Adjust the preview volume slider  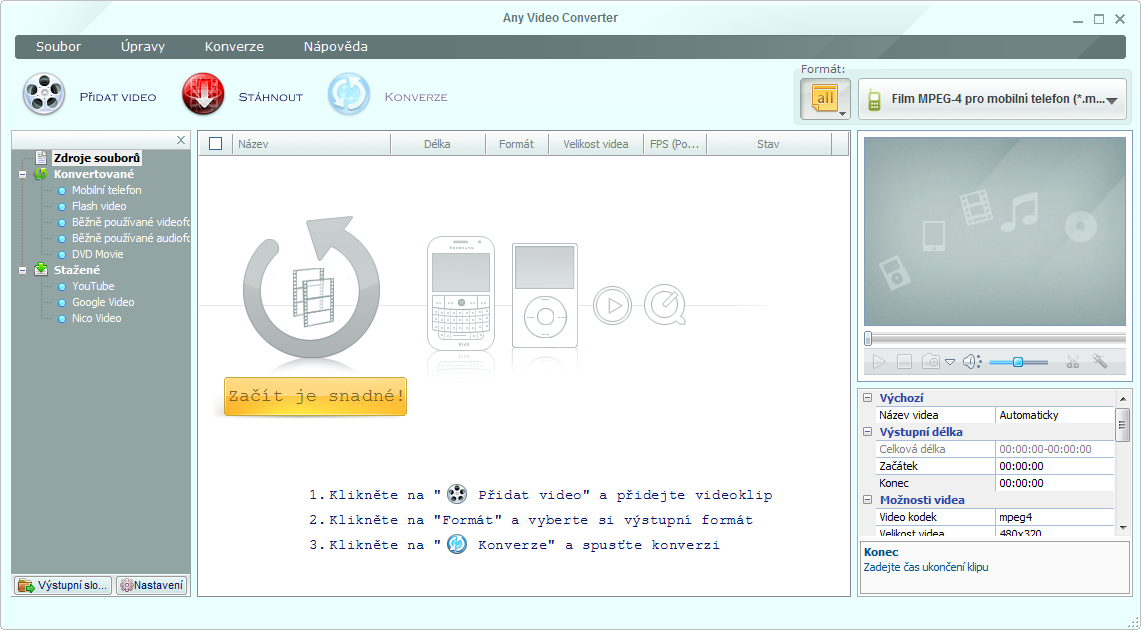point(1018,362)
